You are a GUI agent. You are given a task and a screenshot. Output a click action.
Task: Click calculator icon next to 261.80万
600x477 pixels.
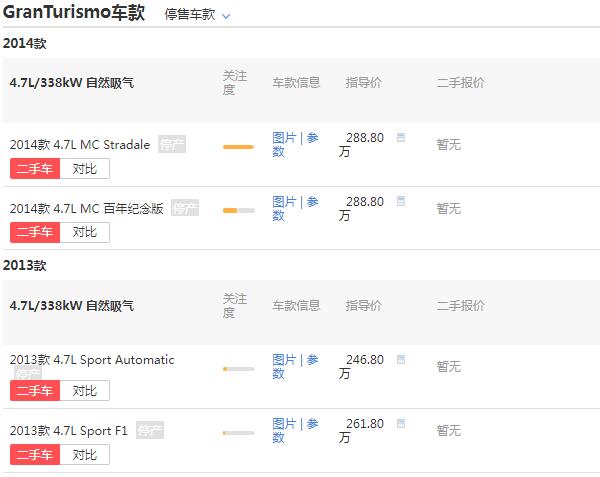click(x=401, y=423)
